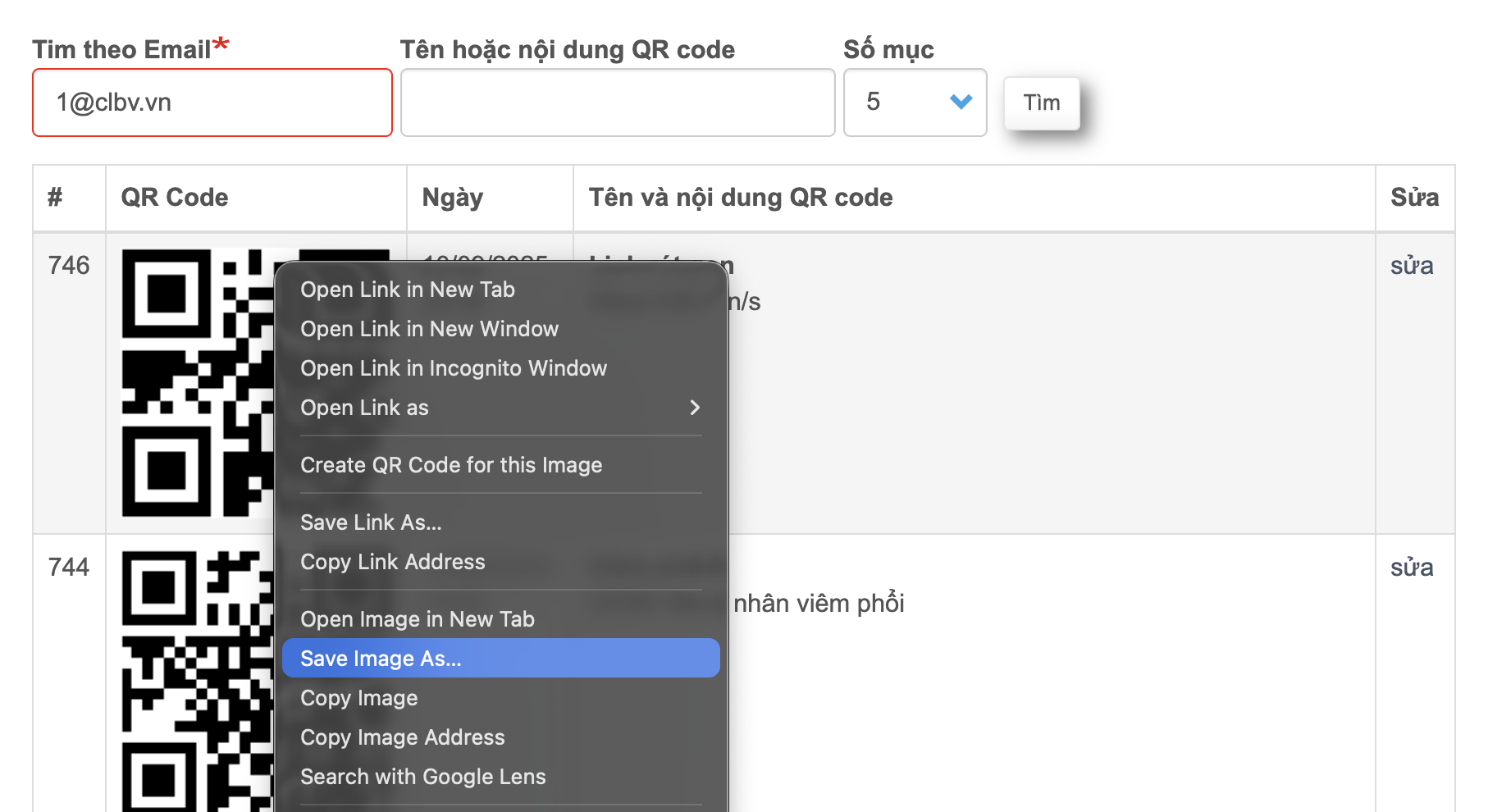
Task: Select Open Link in Incognito Window
Action: point(454,368)
